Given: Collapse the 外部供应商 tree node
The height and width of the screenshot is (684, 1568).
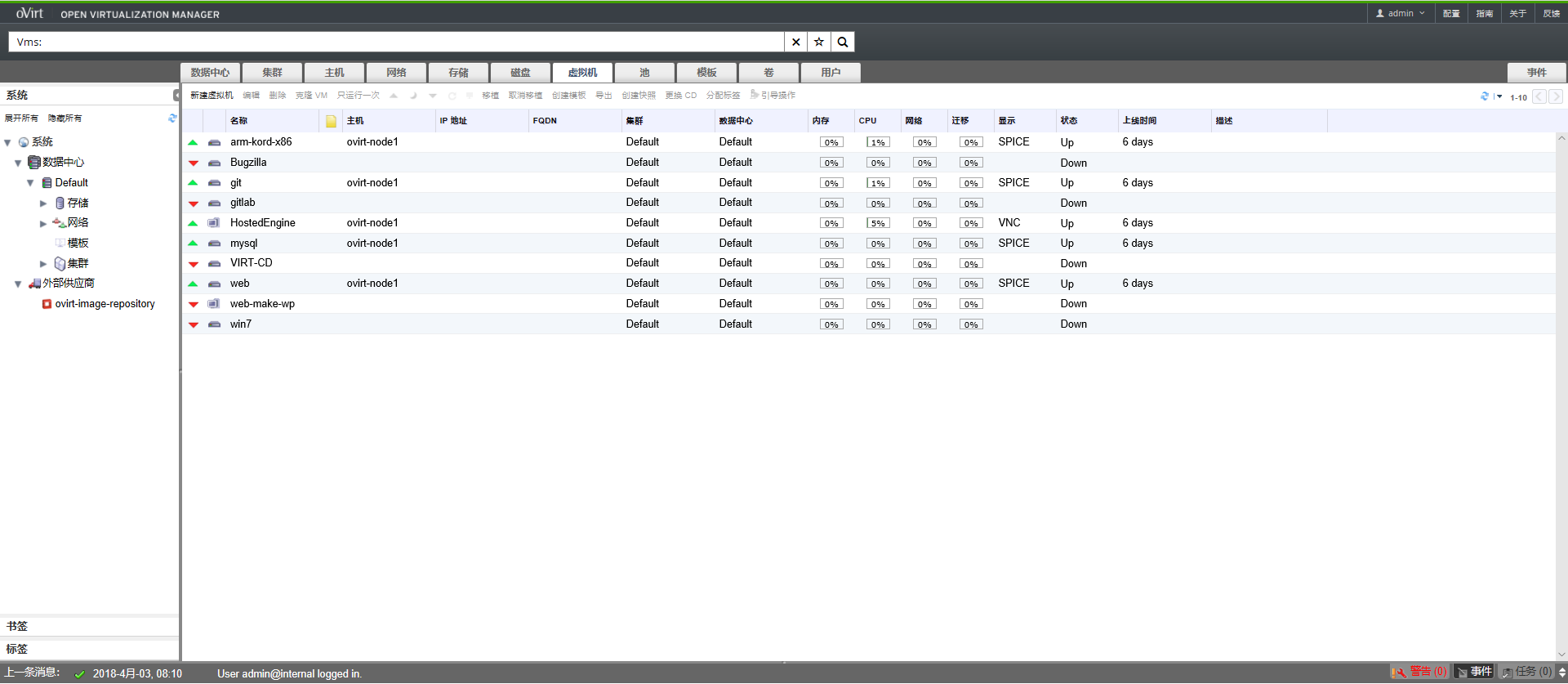Looking at the screenshot, I should coord(18,284).
